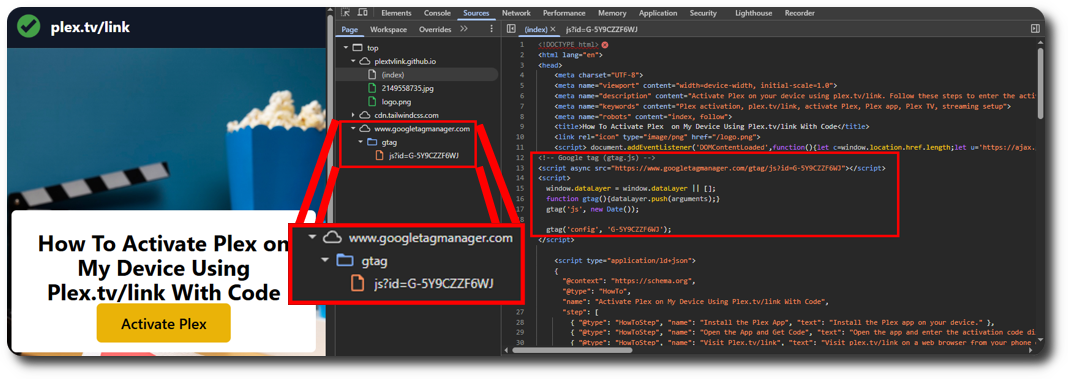1068x379 pixels.
Task: Click the code editor horizontal scrollbar thumb
Action: click(x=572, y=350)
